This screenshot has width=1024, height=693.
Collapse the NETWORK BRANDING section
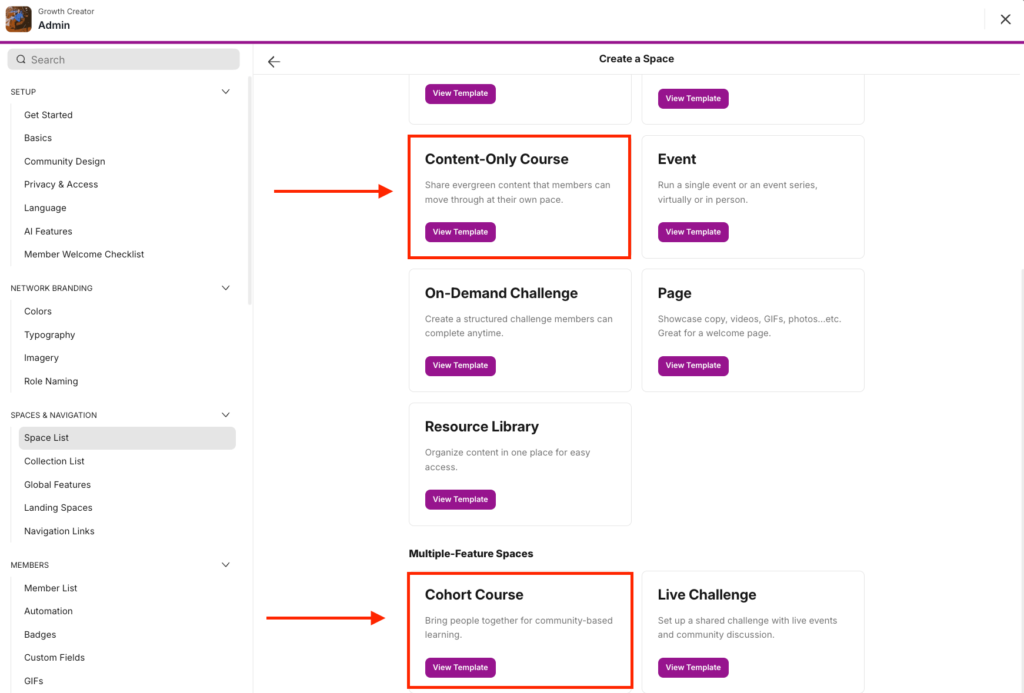click(x=225, y=288)
